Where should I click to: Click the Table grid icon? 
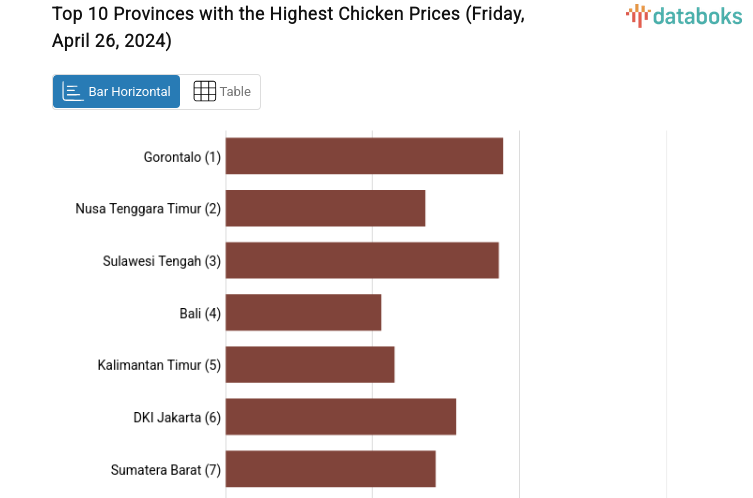[x=204, y=92]
